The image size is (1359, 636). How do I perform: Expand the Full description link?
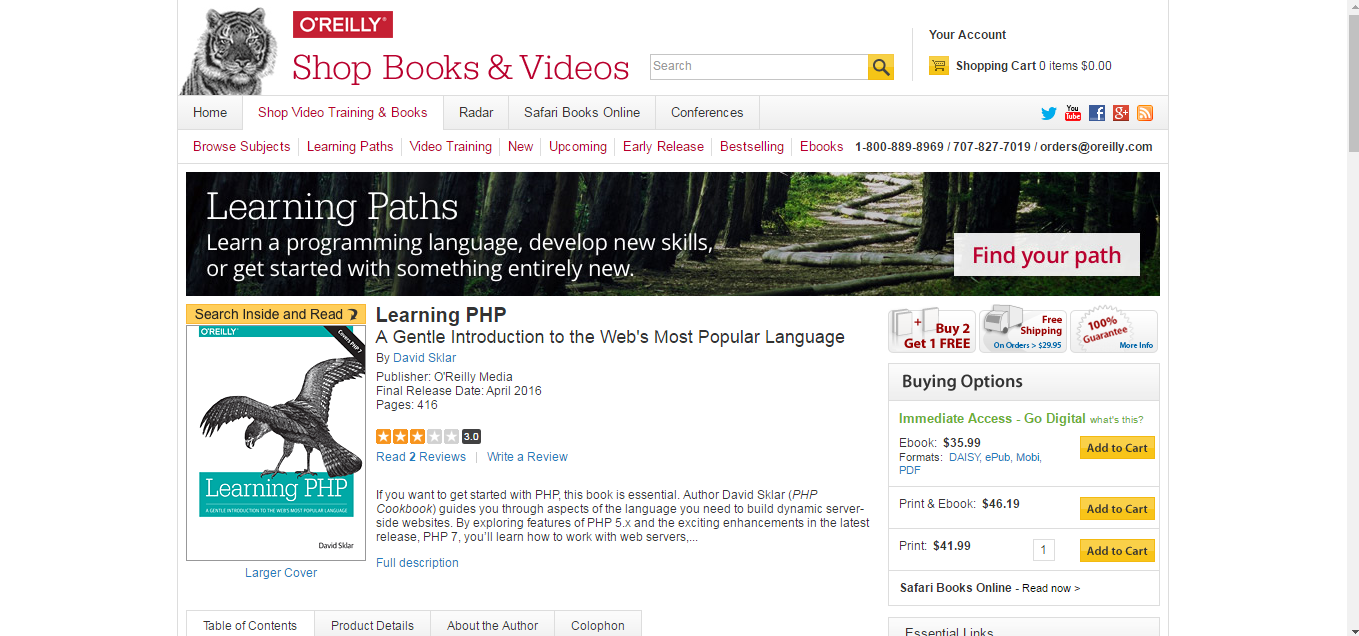pyautogui.click(x=417, y=563)
